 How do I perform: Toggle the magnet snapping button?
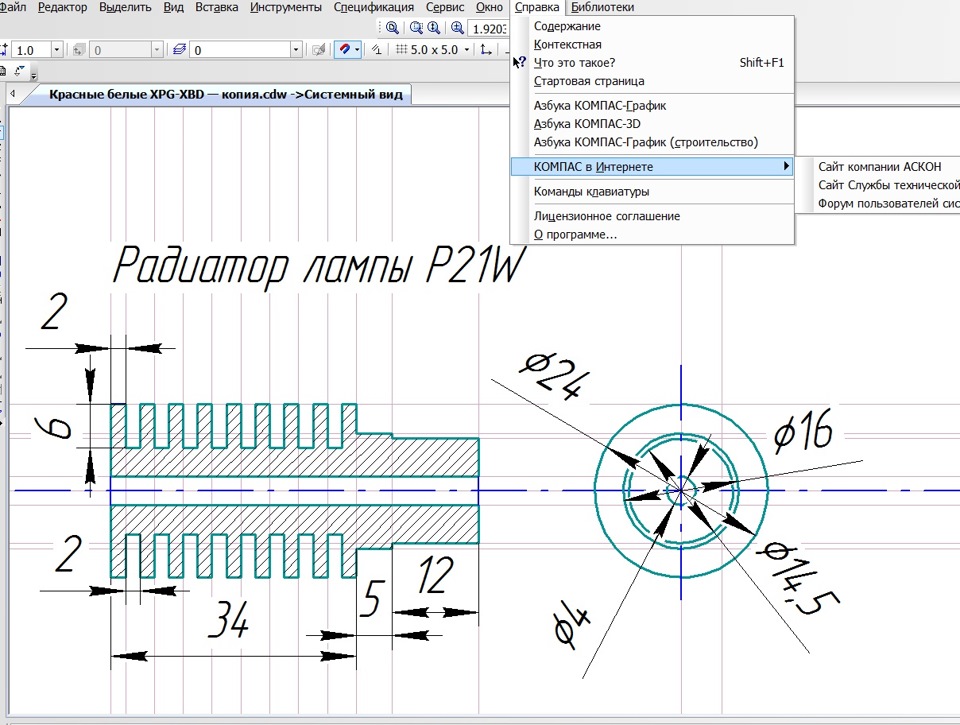point(345,50)
